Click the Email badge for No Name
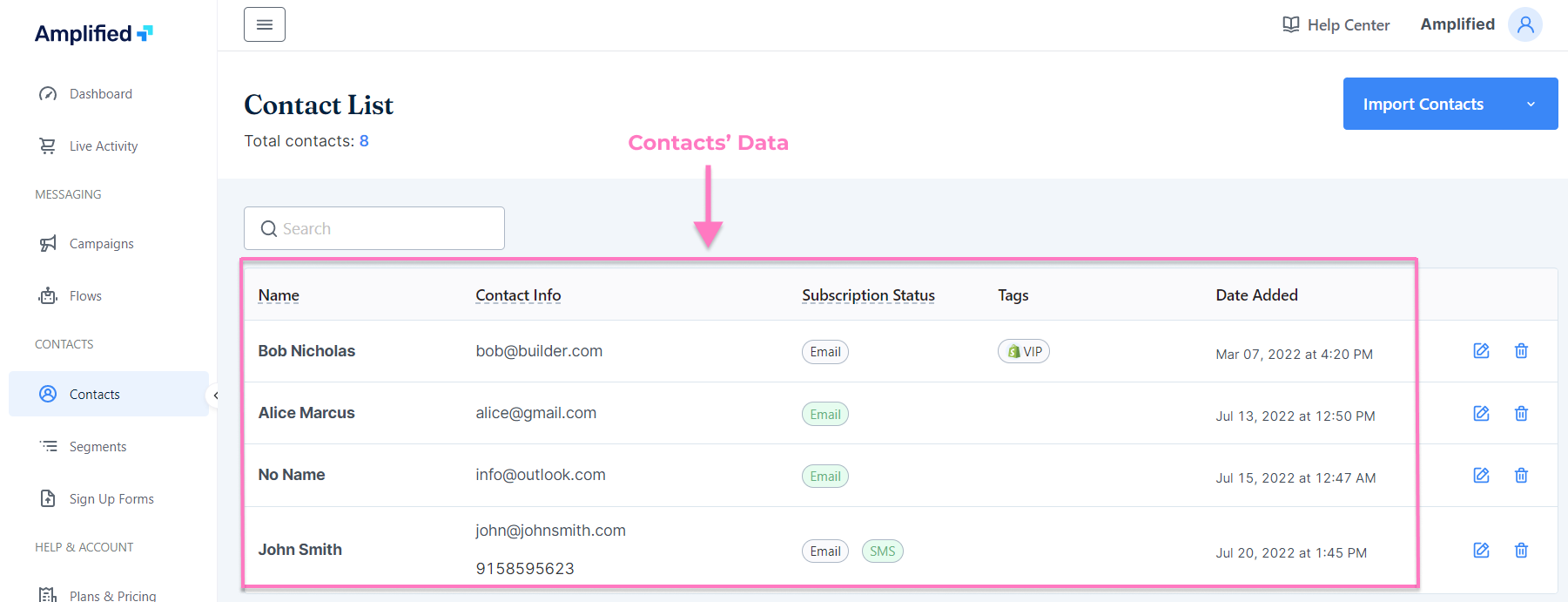This screenshot has width=1568, height=602. (825, 476)
